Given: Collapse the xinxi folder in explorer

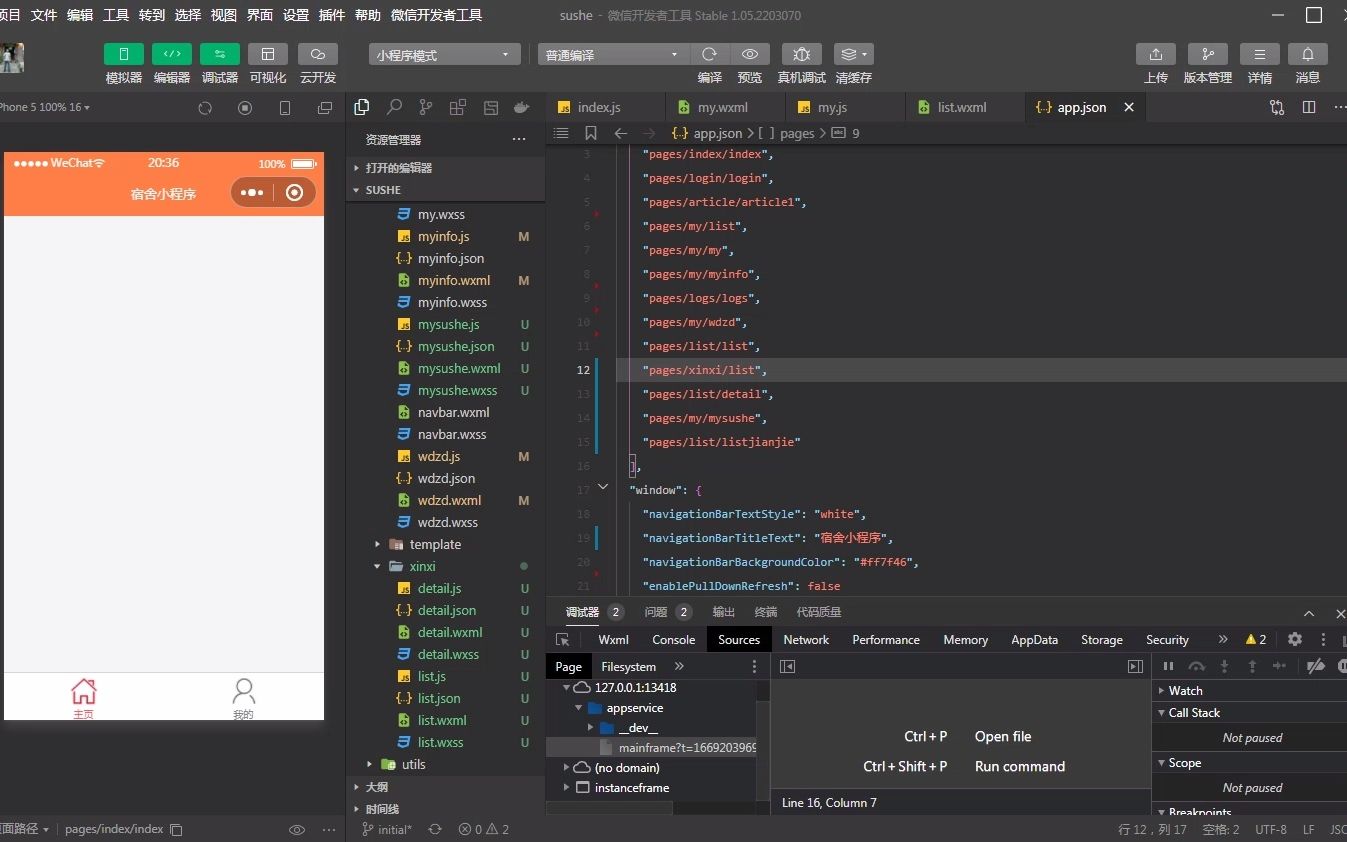Looking at the screenshot, I should click(x=376, y=566).
